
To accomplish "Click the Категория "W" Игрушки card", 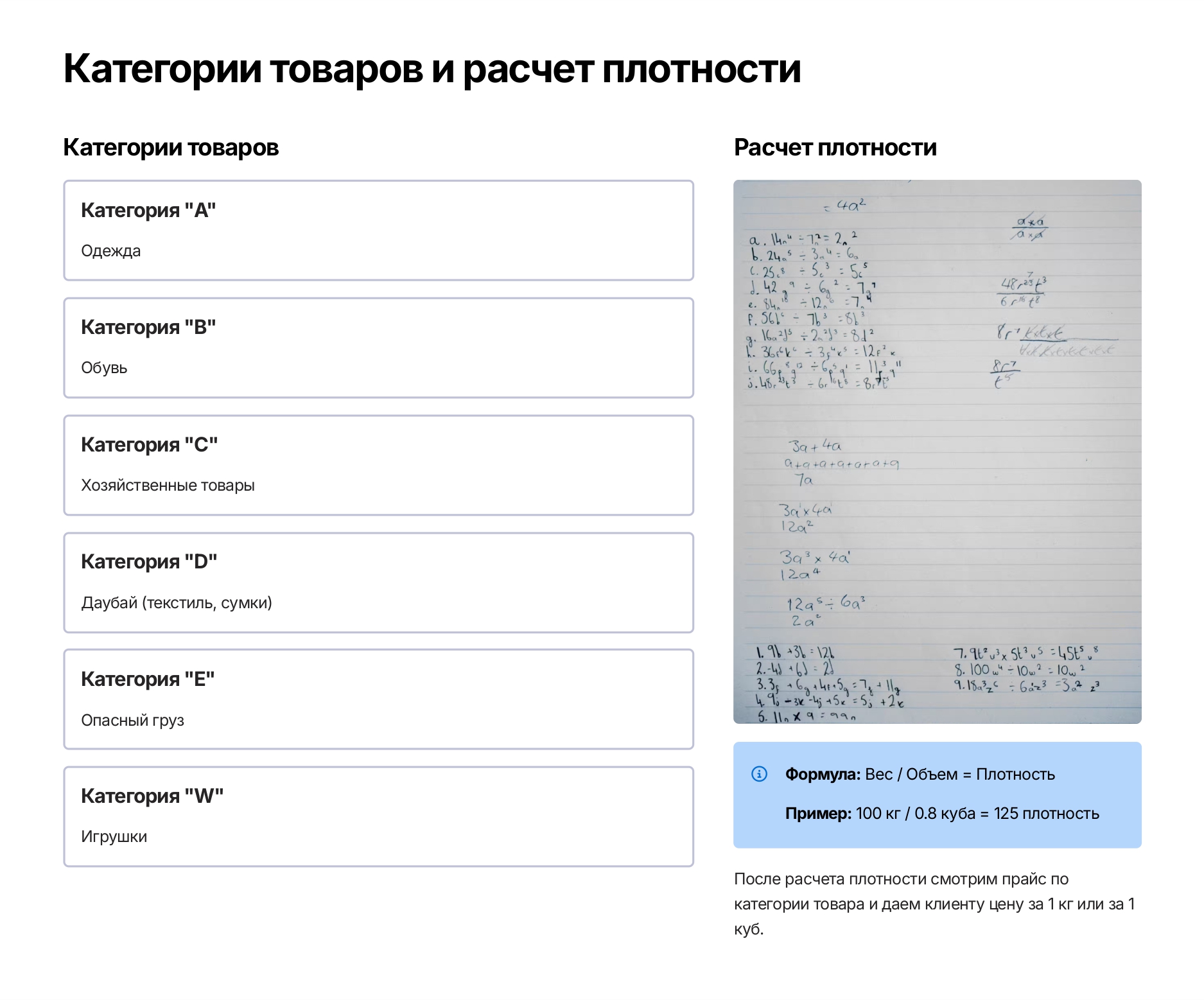I will [379, 816].
